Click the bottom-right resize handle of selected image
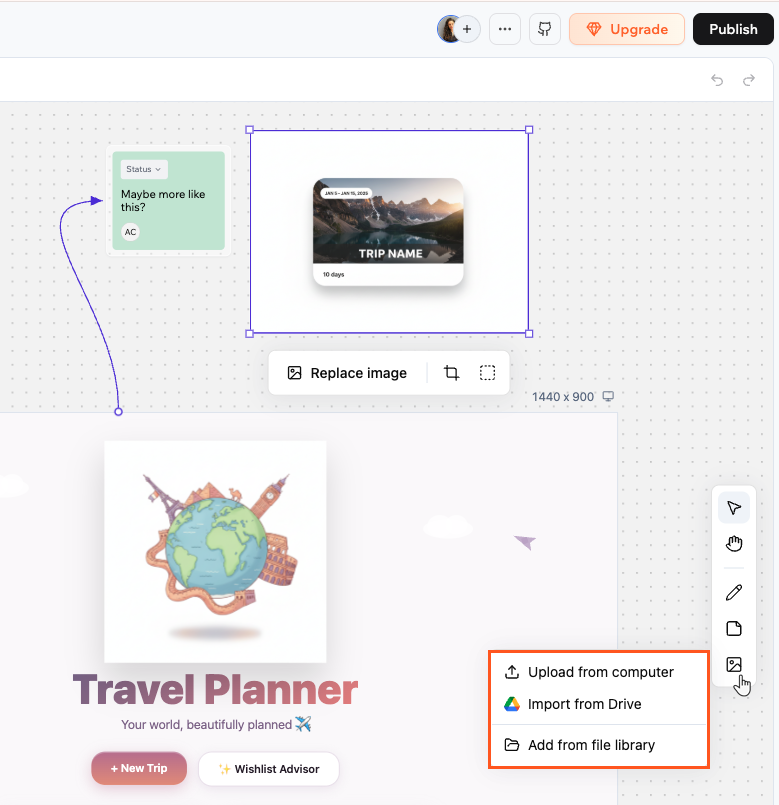779x805 pixels. click(529, 334)
